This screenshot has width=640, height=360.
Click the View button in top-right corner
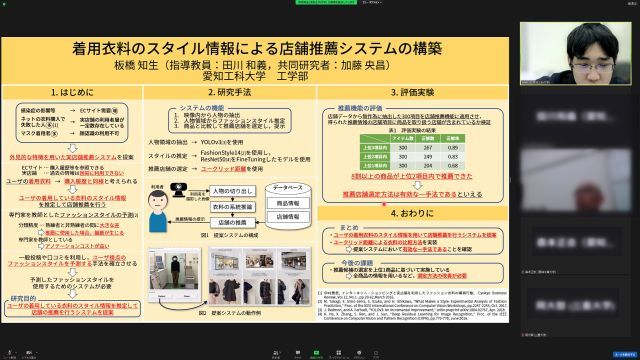click(x=632, y=3)
